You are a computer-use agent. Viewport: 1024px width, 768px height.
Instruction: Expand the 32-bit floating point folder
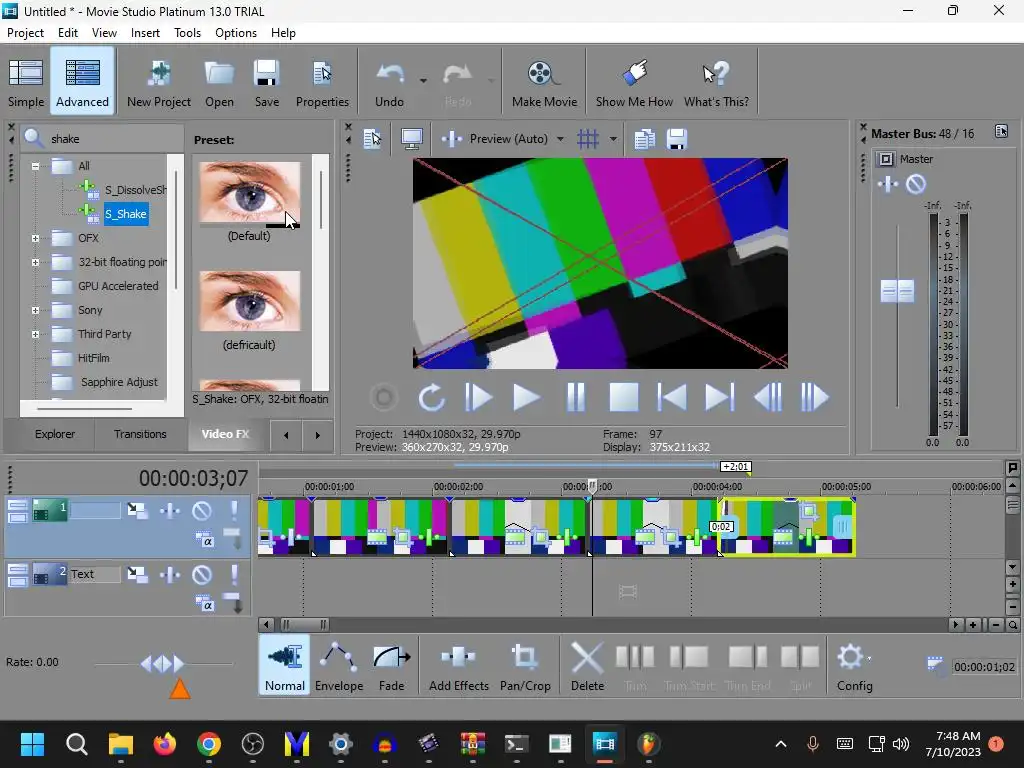tap(35, 263)
